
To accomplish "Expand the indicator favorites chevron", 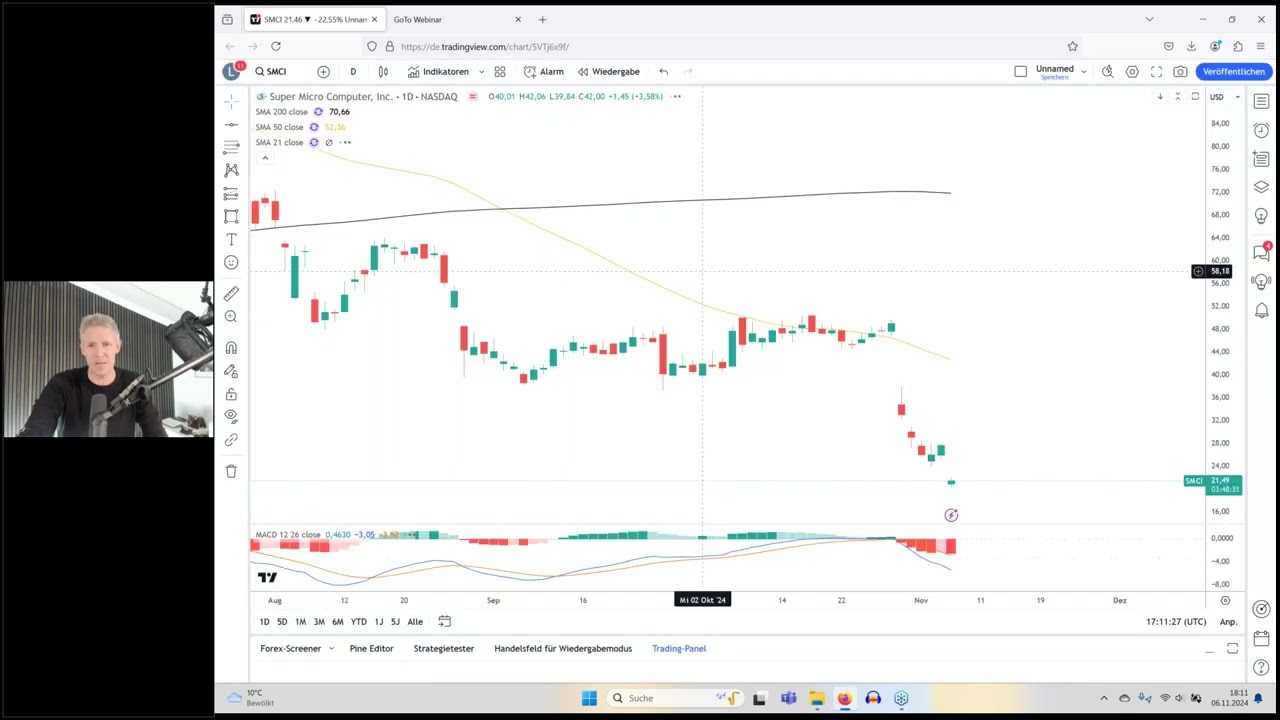I will (481, 72).
